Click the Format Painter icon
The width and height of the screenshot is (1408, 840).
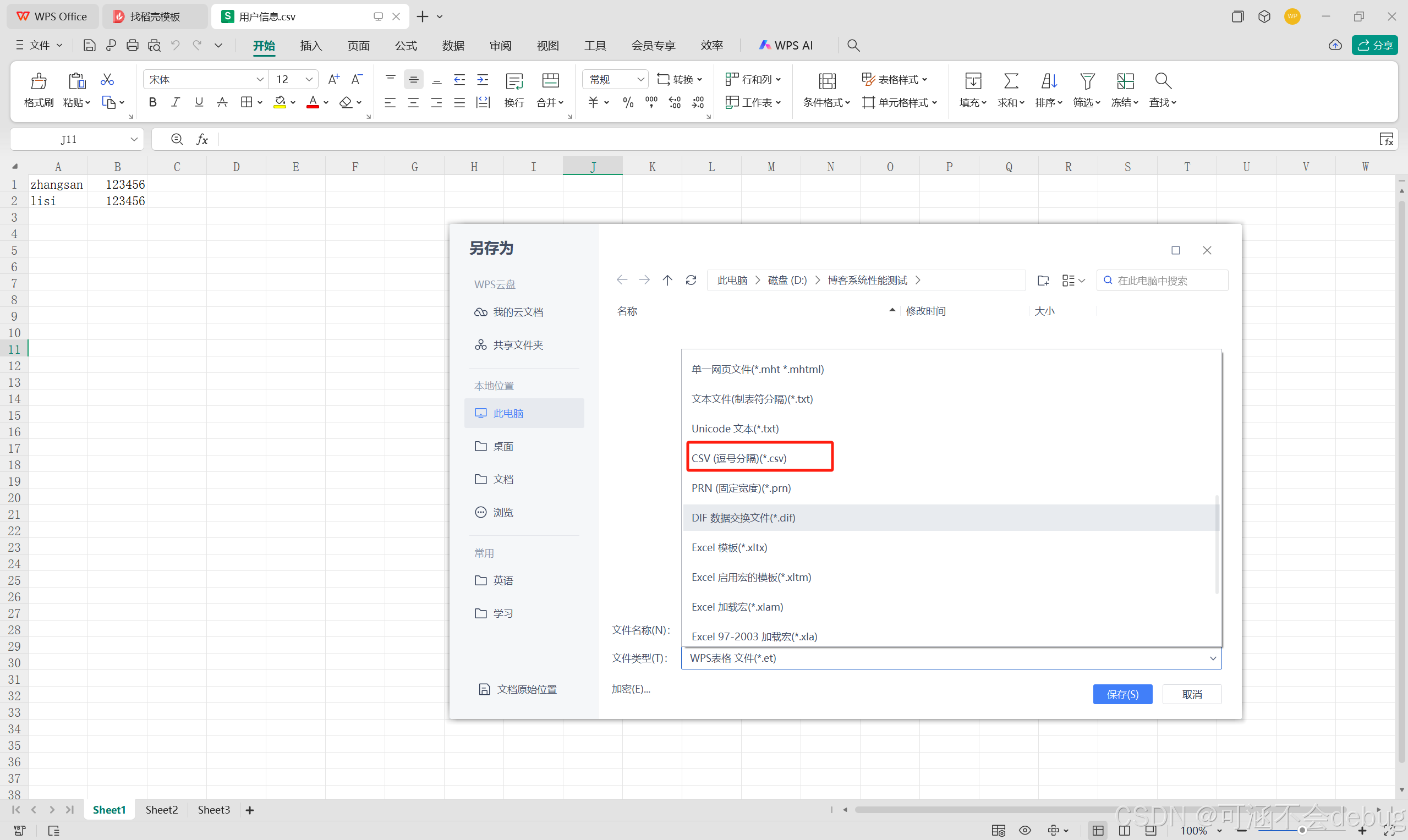coord(39,81)
